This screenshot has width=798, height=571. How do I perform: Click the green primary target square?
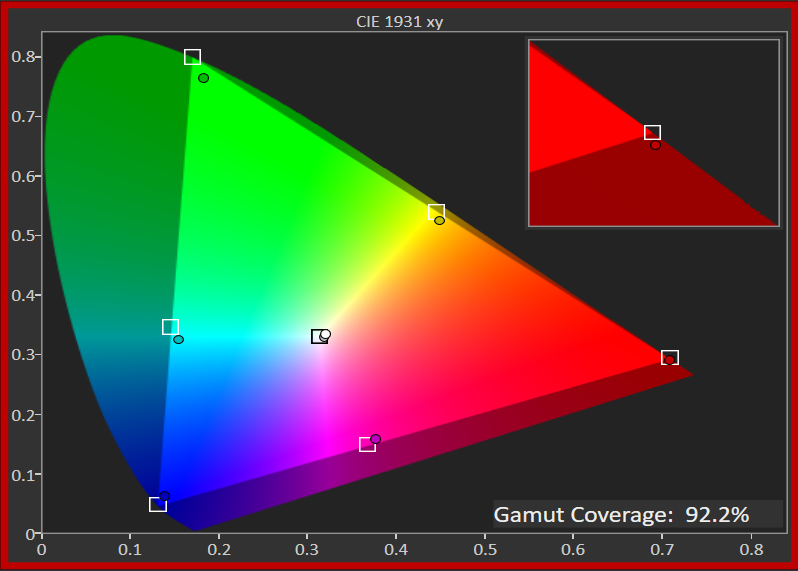tap(192, 57)
